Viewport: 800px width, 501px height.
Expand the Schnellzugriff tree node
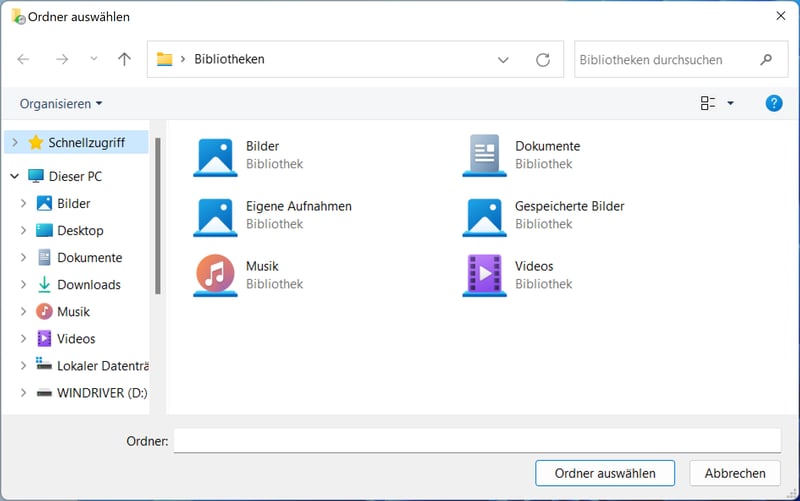coord(14,143)
